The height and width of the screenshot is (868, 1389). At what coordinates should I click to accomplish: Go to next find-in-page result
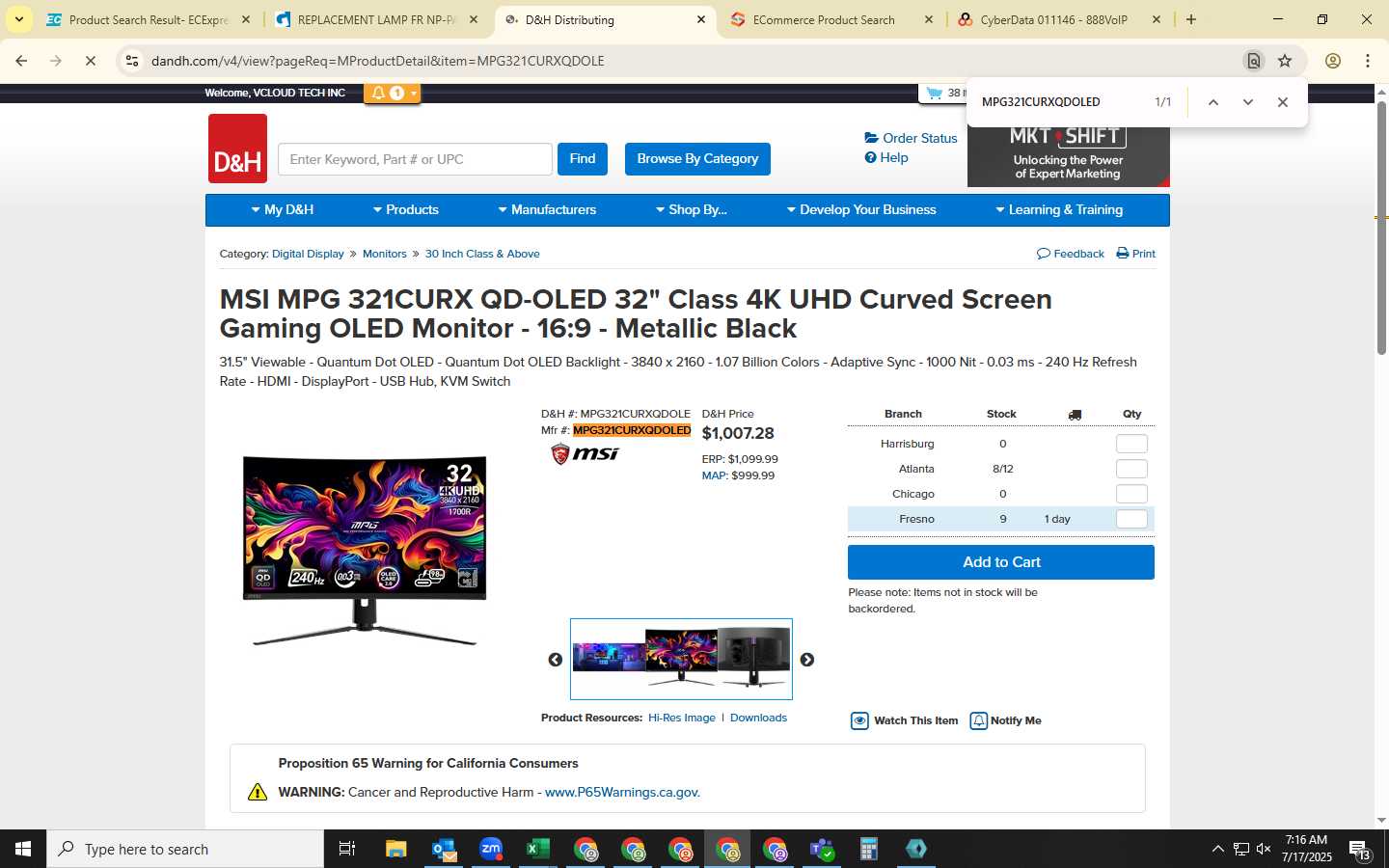pyautogui.click(x=1248, y=102)
